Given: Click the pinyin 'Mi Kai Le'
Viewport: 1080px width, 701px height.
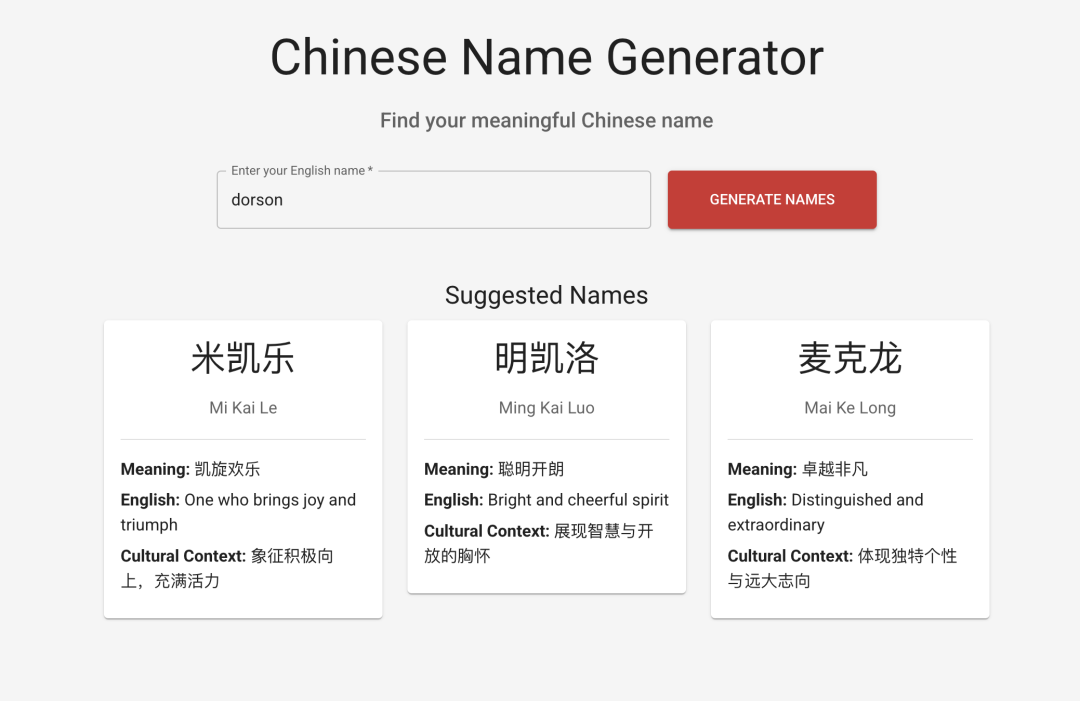Looking at the screenshot, I should click(242, 407).
